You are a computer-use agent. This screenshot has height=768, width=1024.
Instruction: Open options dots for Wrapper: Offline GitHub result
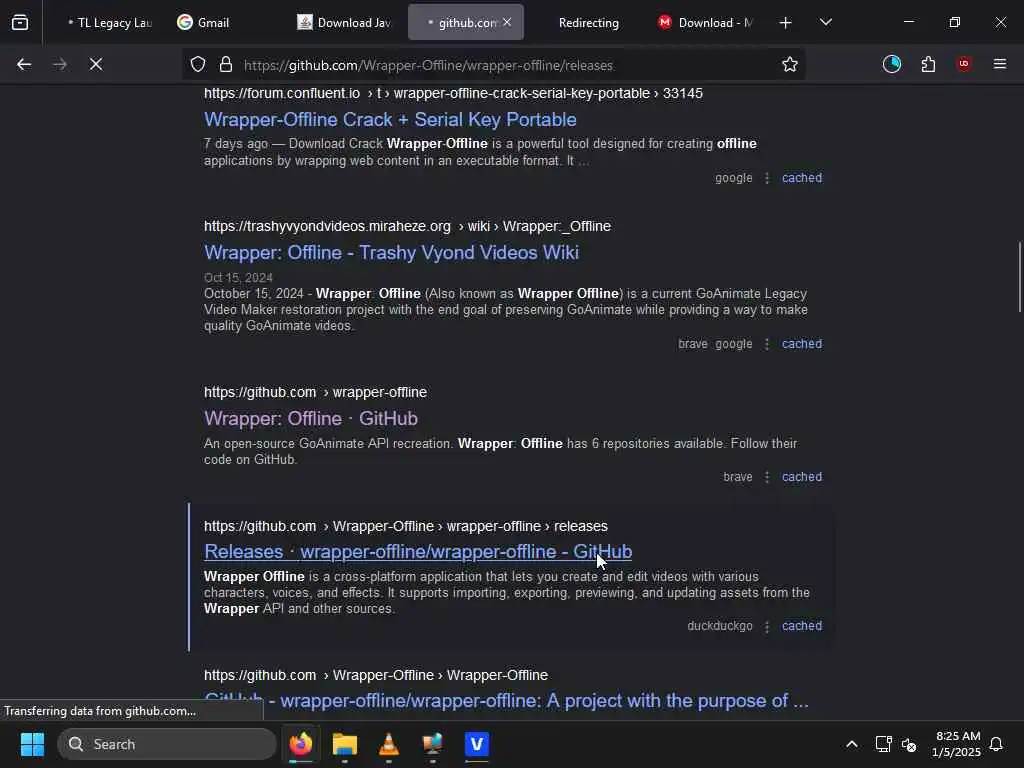(767, 477)
